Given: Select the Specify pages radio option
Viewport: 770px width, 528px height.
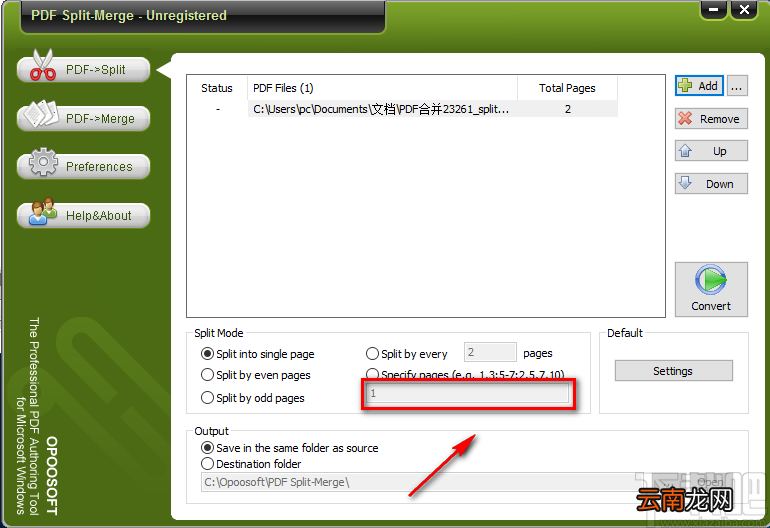Looking at the screenshot, I should (465, 374).
